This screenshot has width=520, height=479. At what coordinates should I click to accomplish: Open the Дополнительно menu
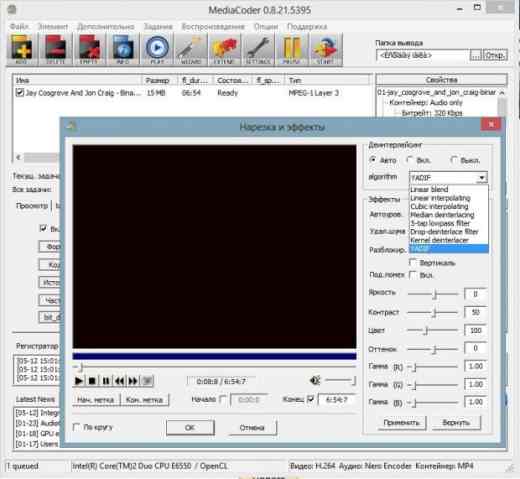(106, 26)
